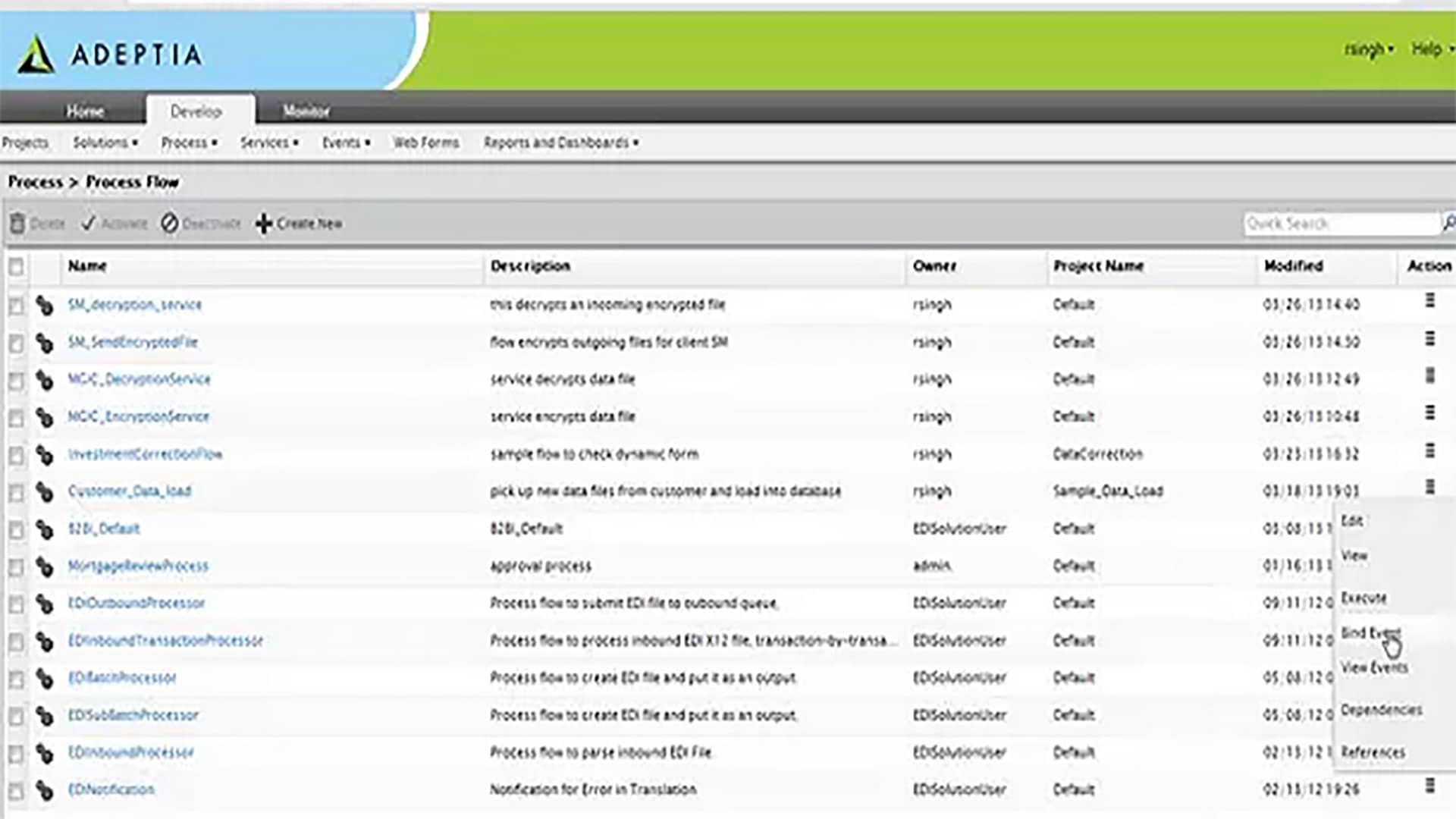The width and height of the screenshot is (1456, 819).
Task: Open action menu for SM_decryption_service row
Action: click(x=1429, y=301)
